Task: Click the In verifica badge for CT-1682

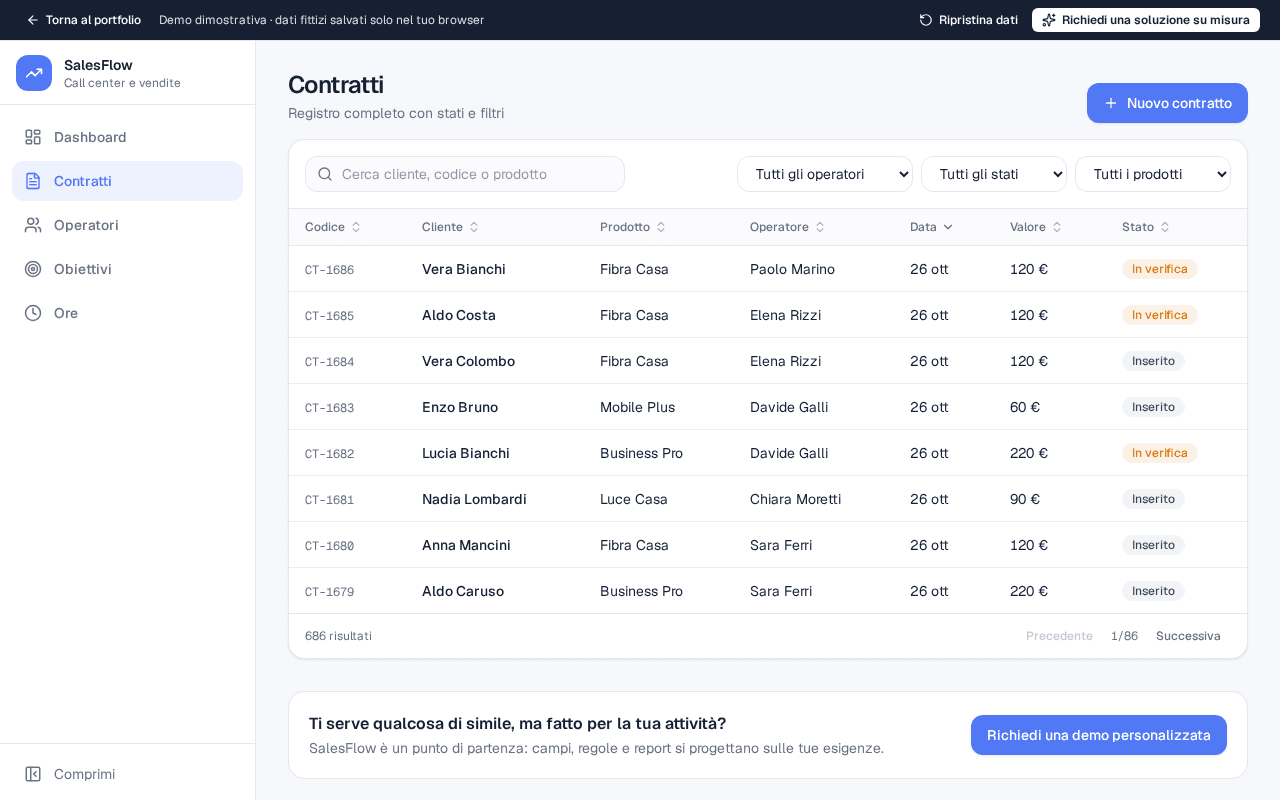Action: coord(1159,453)
